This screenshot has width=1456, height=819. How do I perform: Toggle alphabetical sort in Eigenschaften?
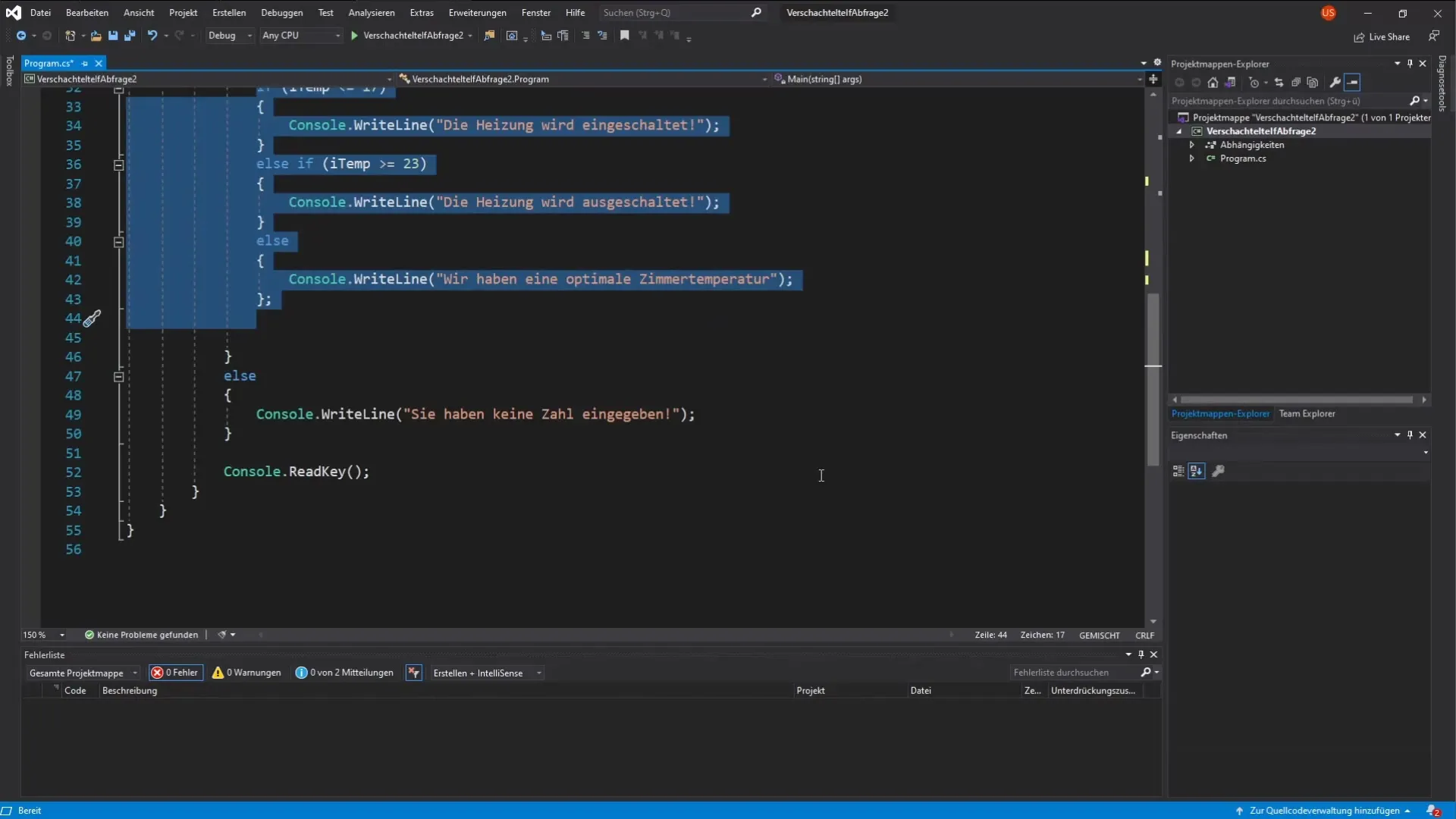pos(1197,472)
